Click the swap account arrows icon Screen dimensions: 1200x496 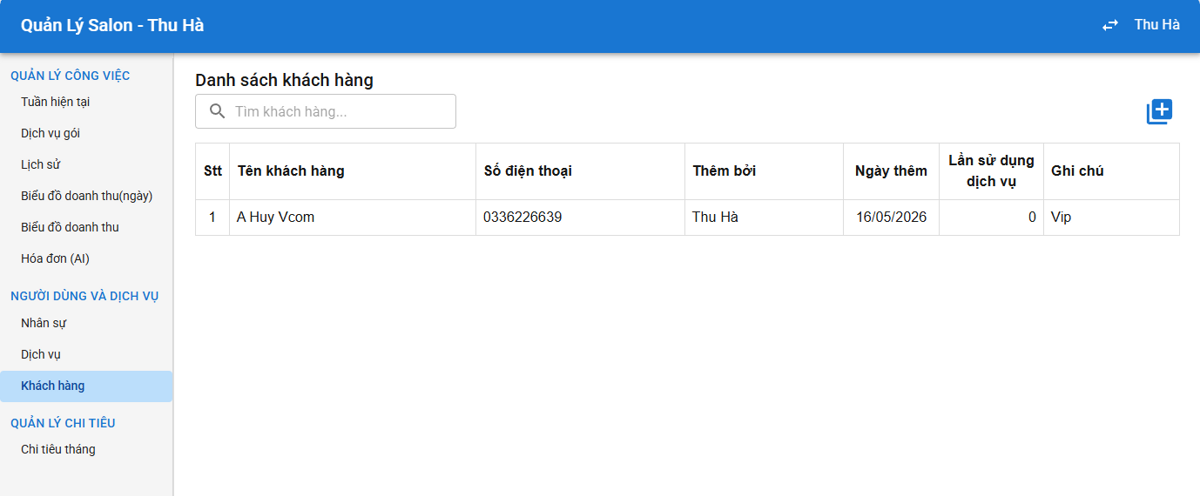coord(1110,26)
